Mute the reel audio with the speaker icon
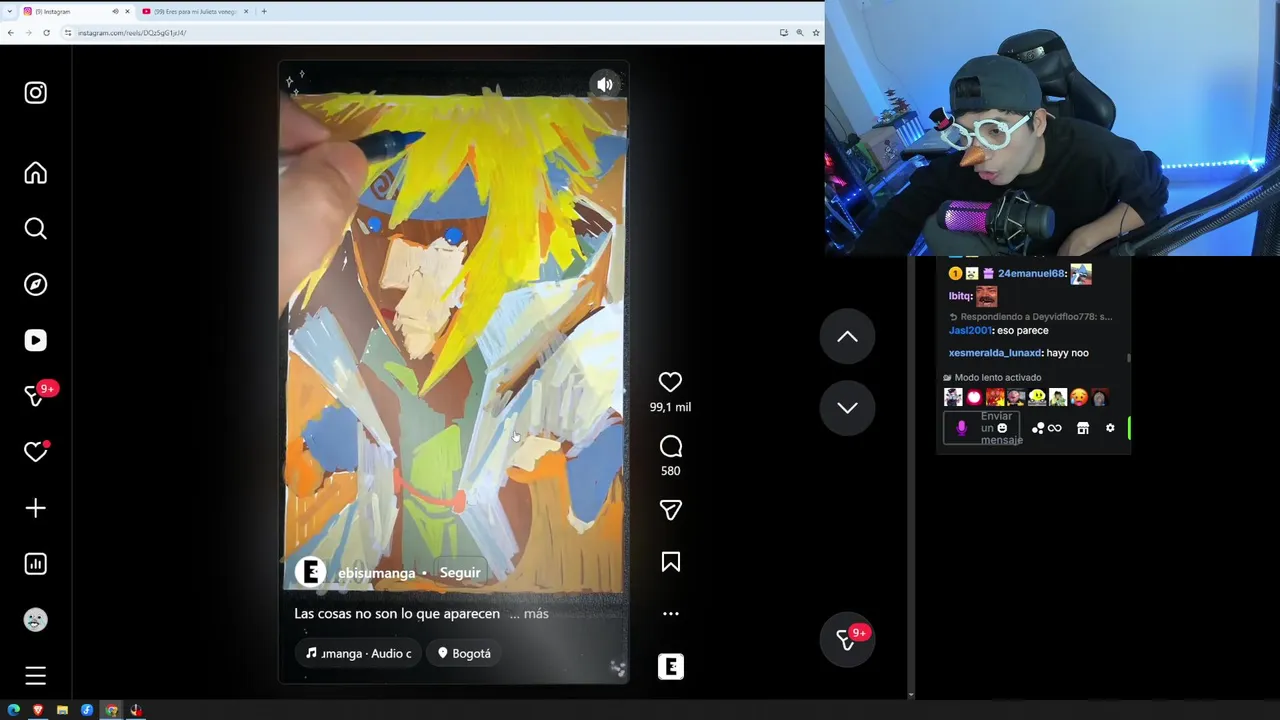1280x720 pixels. [605, 85]
